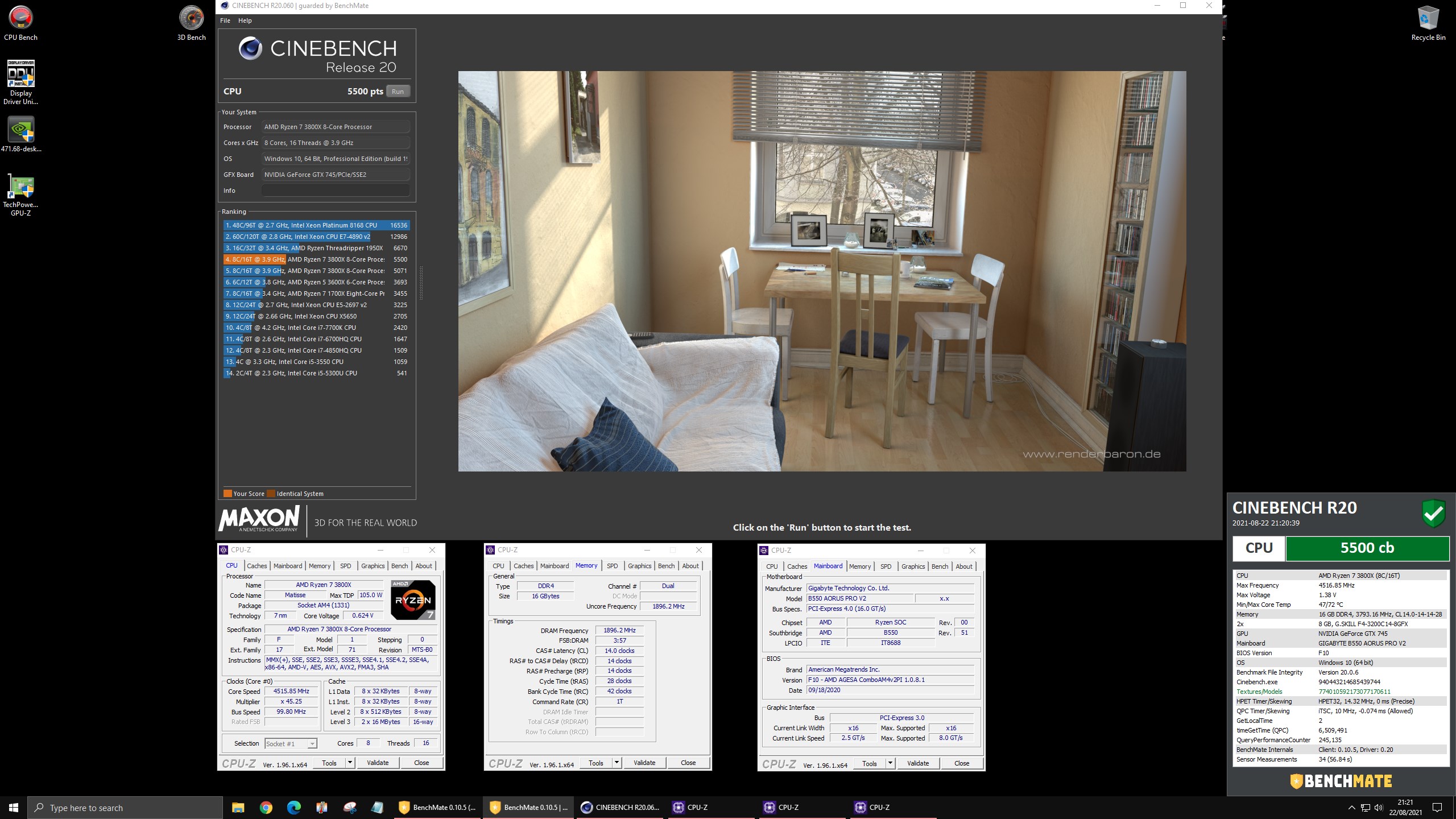Open CPU tab in Mainboard CPU-Z window
Viewport: 1456px width, 819px height.
772,566
